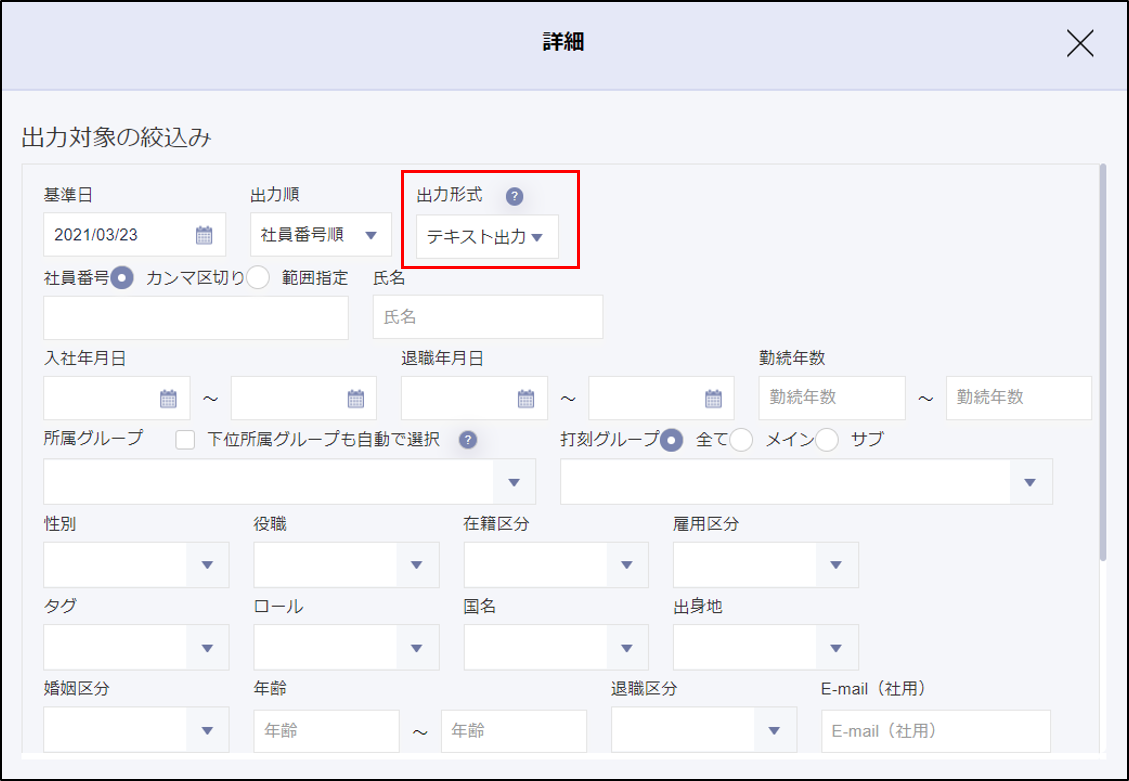Choose サブ radio for 打刻グループ
The image size is (1129, 781).
tap(827, 440)
